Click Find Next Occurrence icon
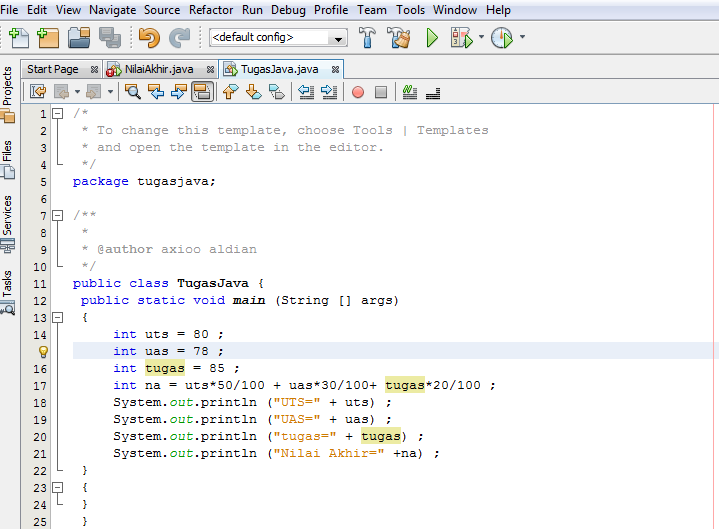Image resolution: width=719 pixels, height=529 pixels. click(179, 92)
